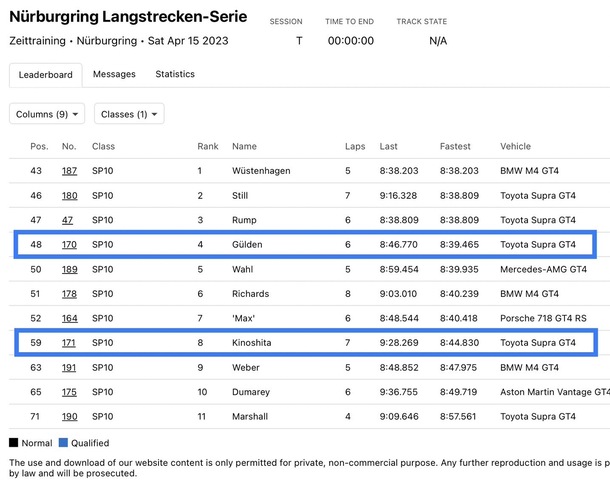Open car number 178 link

[69, 294]
